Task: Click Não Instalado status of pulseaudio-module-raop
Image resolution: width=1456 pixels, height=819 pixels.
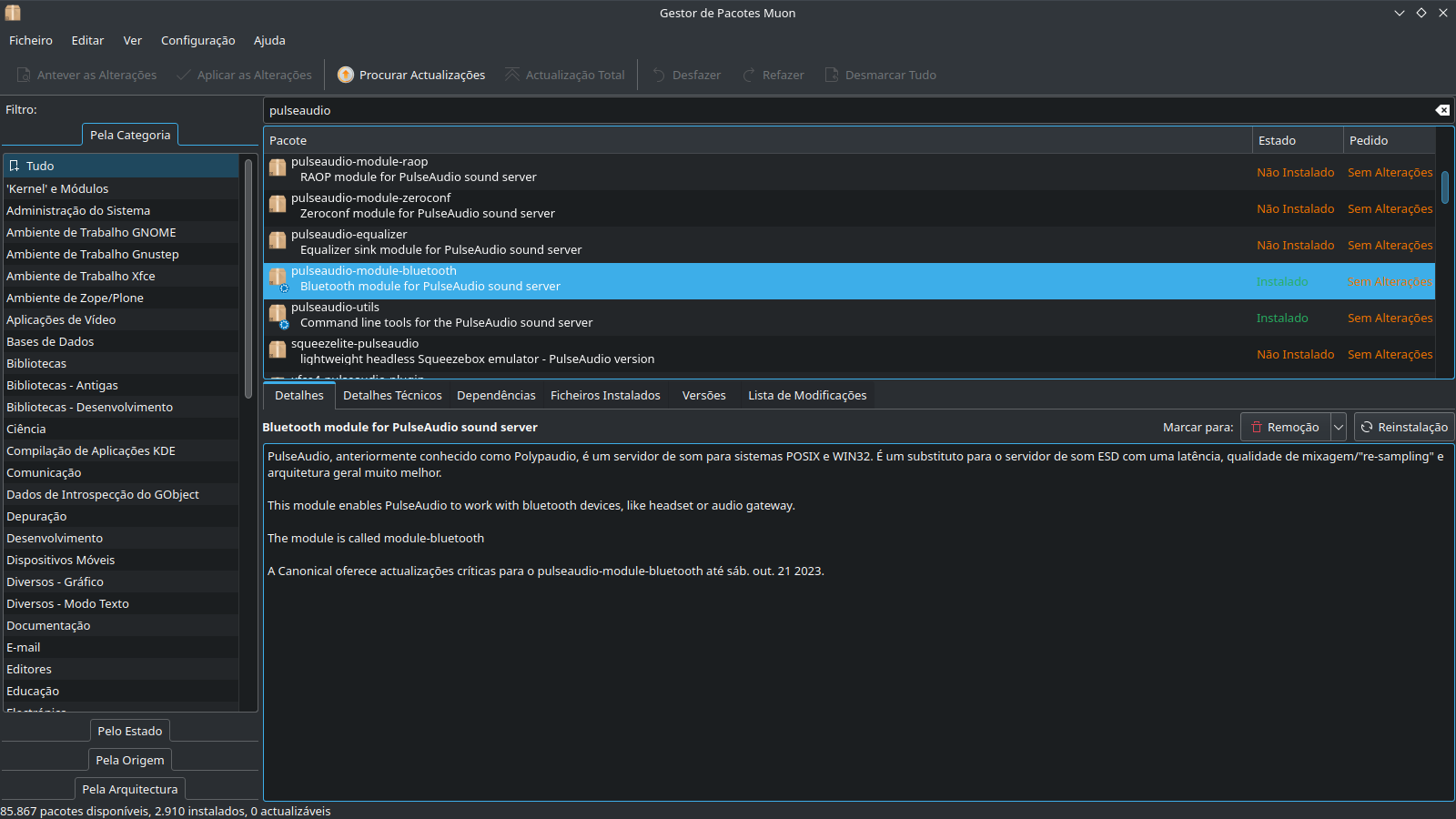Action: [1295, 172]
